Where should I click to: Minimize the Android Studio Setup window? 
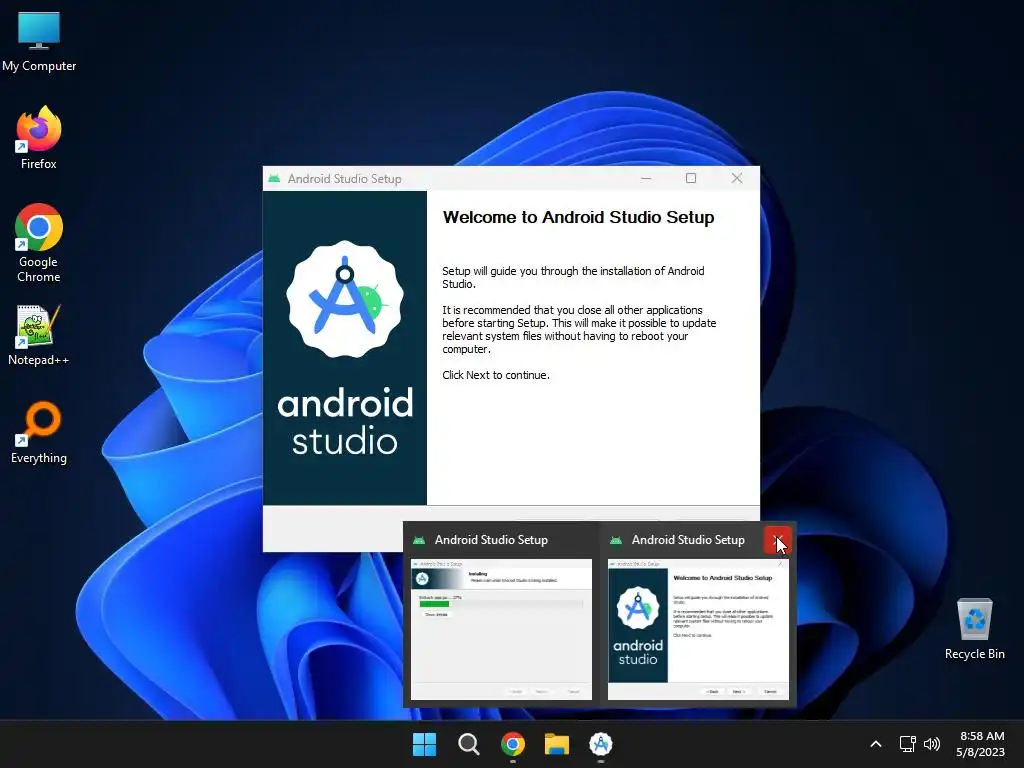tap(646, 178)
